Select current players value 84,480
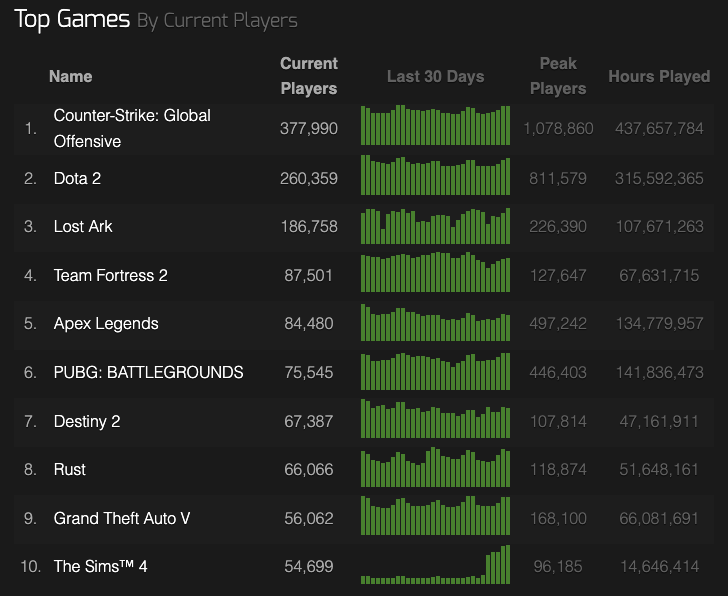 click(x=309, y=324)
